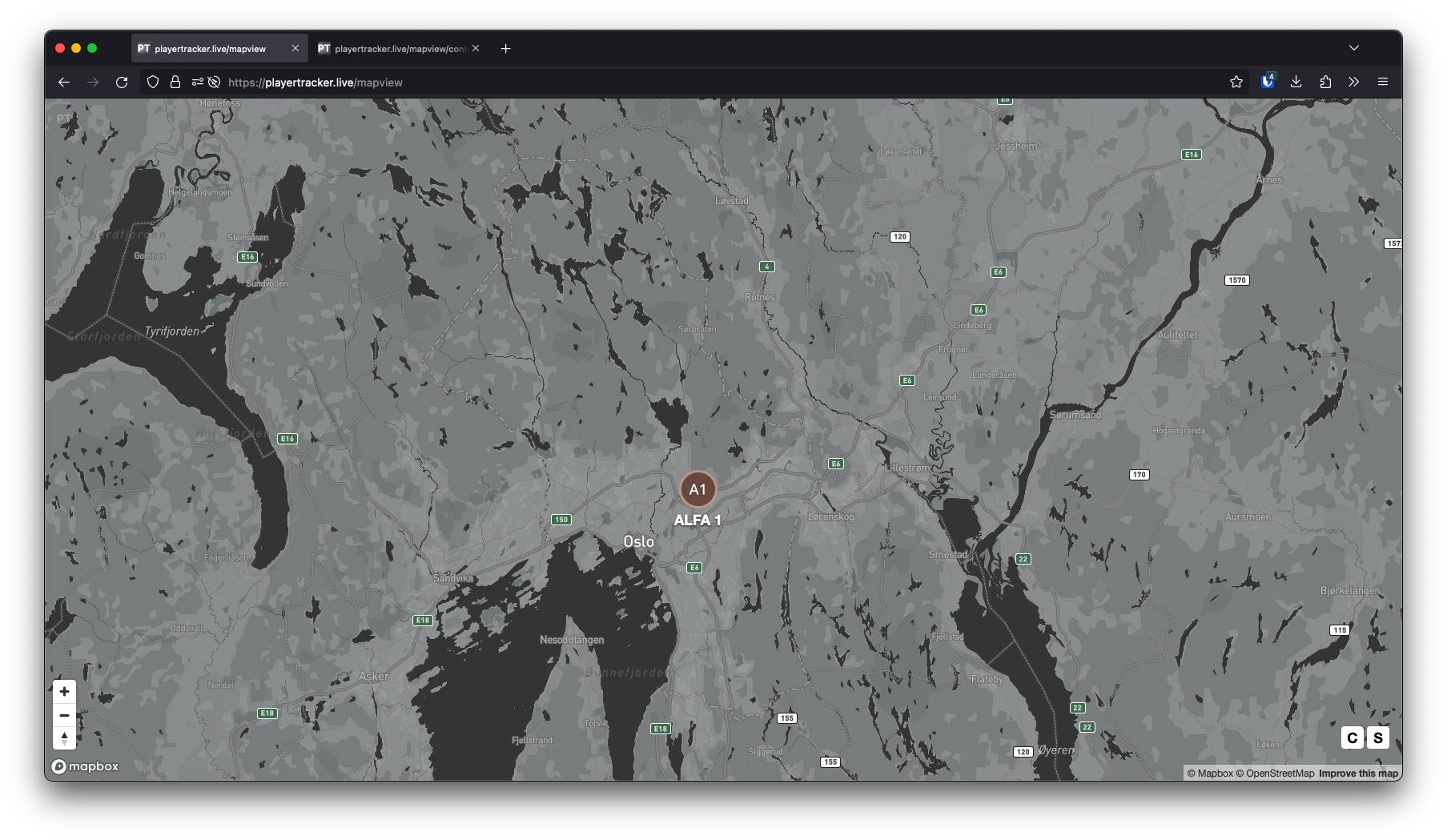Click the Rotnes map label
The image size is (1447, 840).
pos(760,297)
